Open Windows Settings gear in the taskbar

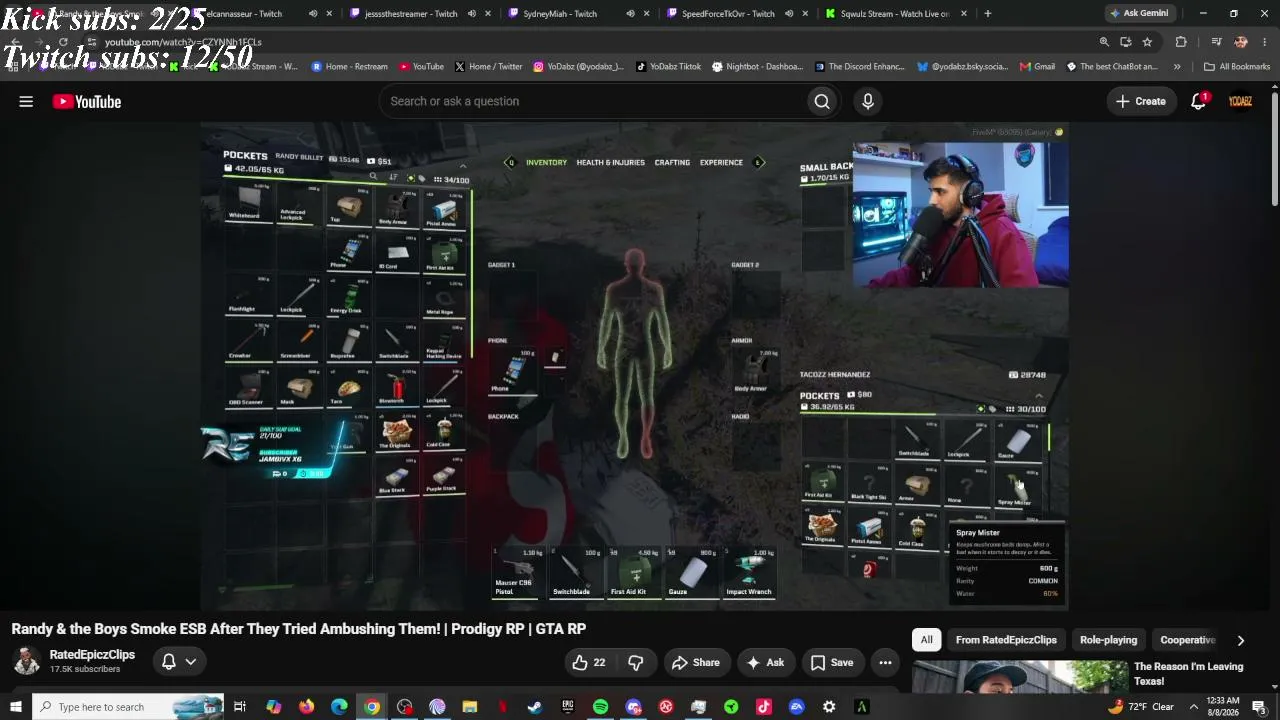click(829, 707)
